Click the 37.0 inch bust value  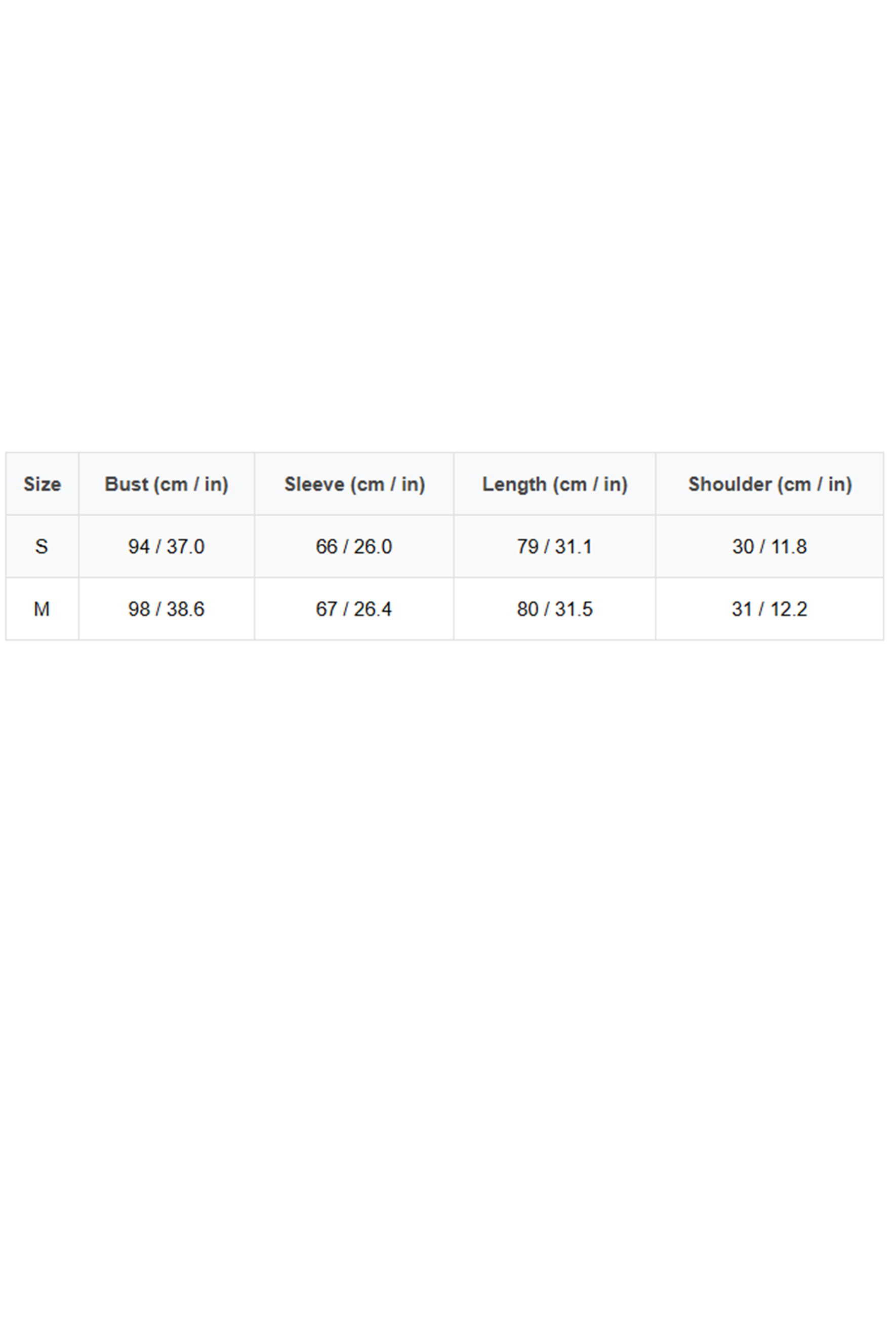(x=185, y=546)
